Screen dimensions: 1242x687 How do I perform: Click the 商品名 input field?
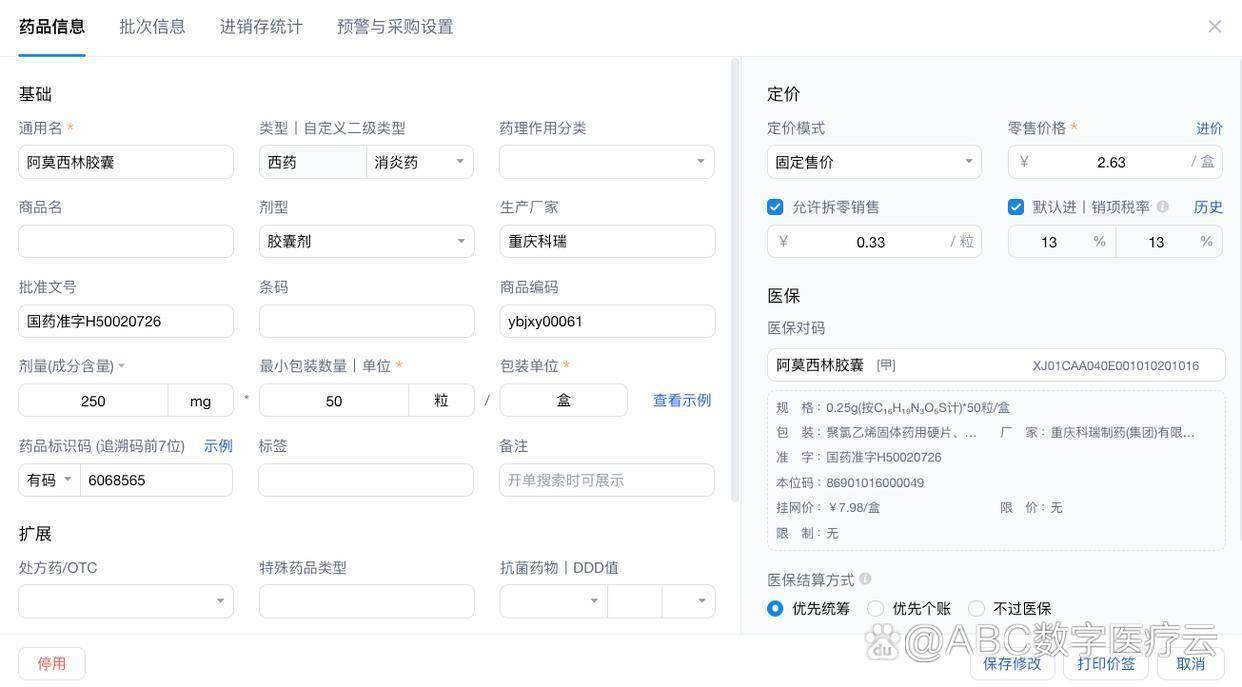tap(126, 241)
